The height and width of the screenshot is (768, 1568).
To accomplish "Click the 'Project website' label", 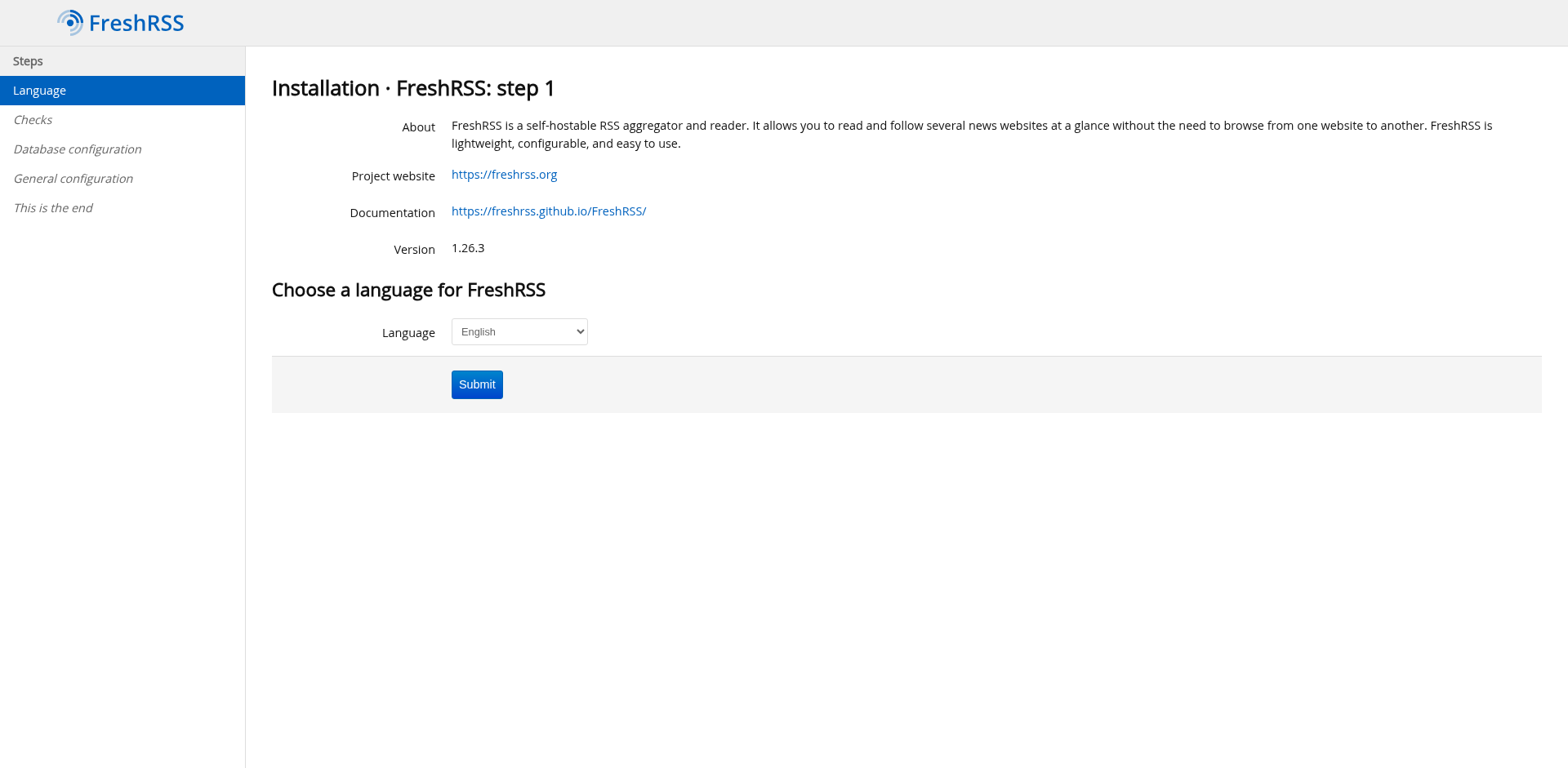I will 393,176.
